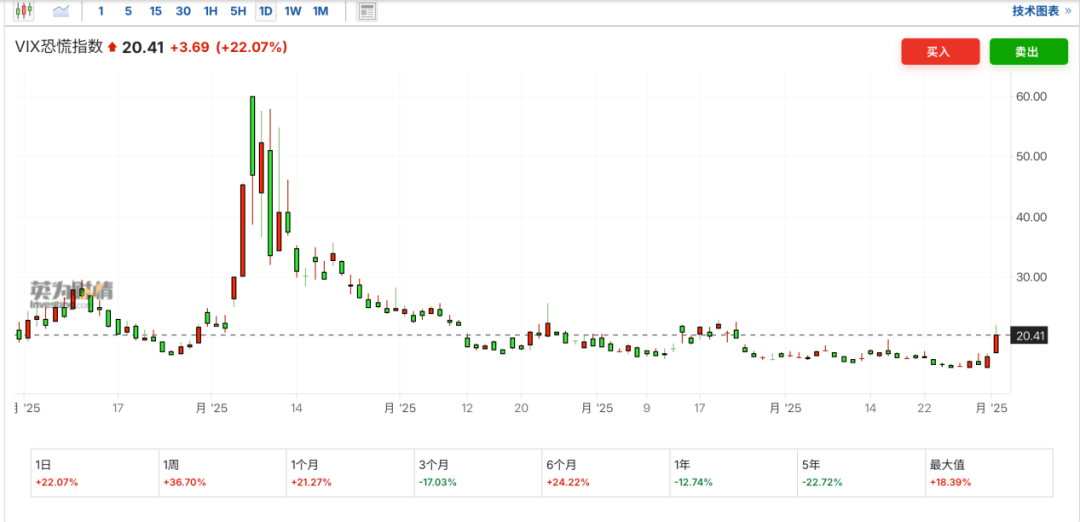Switch to the 1H timeframe
The image size is (1080, 522).
(x=210, y=11)
